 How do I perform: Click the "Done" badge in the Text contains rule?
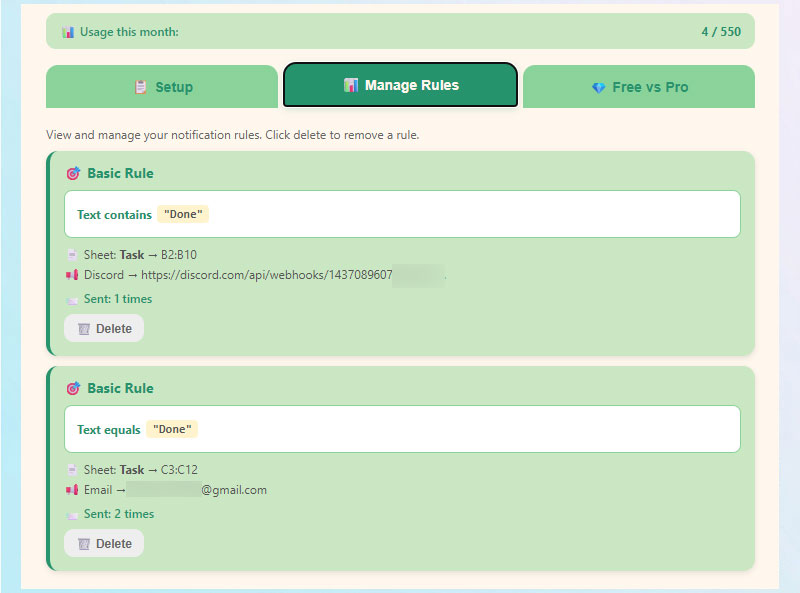tap(183, 214)
